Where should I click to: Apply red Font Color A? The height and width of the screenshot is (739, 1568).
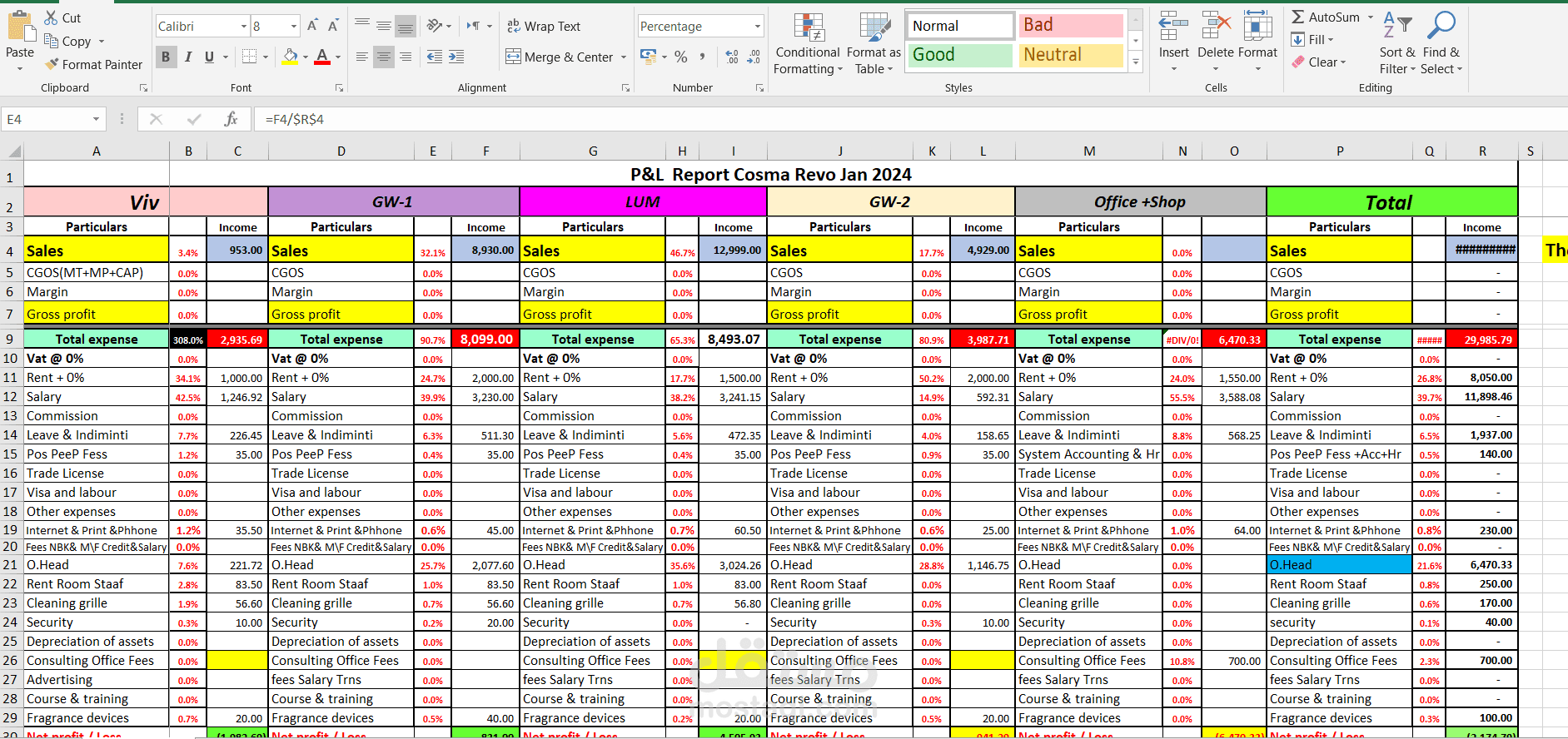pos(322,57)
